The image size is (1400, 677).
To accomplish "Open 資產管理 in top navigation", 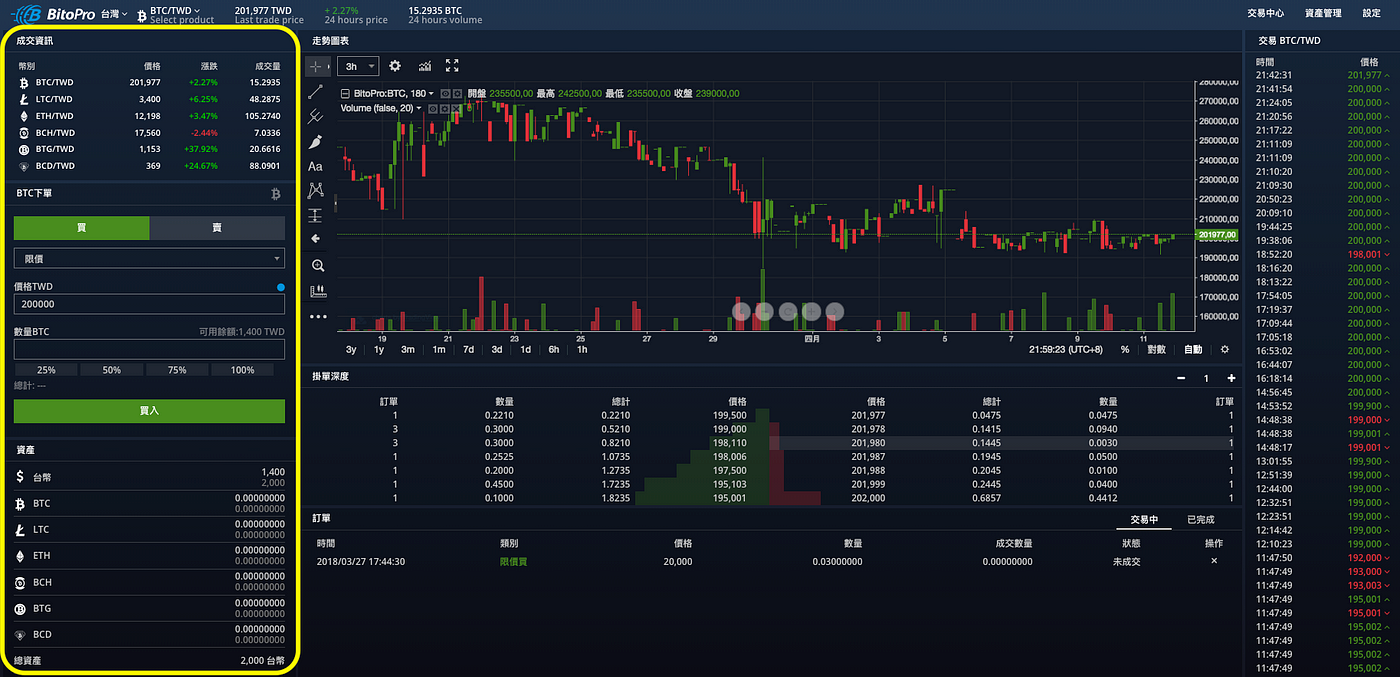I will (1323, 14).
